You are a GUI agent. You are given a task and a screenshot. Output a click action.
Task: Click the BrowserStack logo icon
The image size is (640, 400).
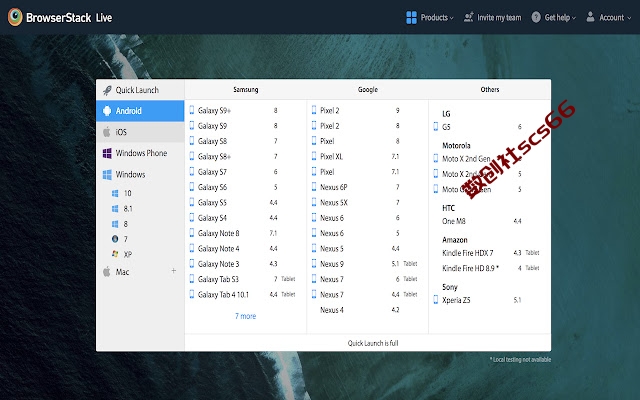pyautogui.click(x=15, y=17)
